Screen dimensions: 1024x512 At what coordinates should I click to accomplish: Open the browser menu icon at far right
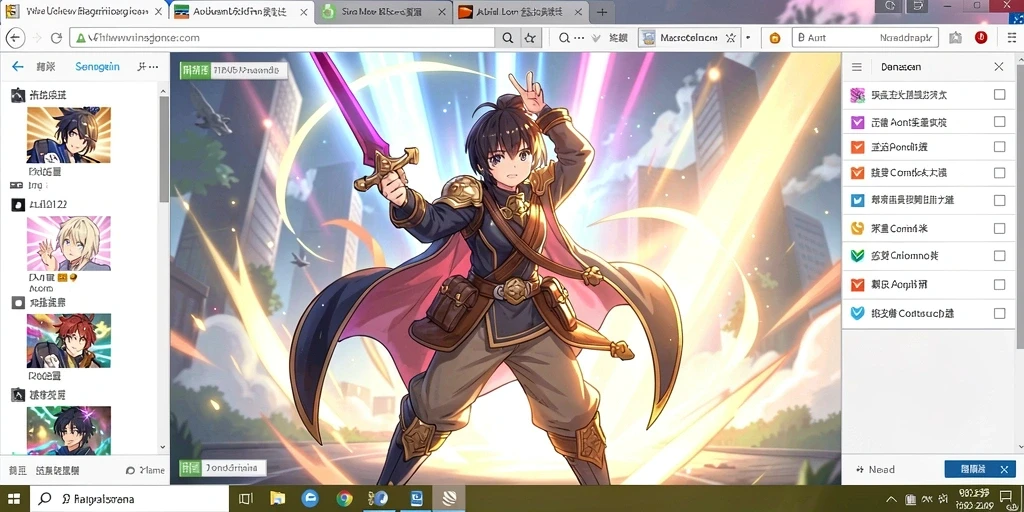(x=1012, y=38)
